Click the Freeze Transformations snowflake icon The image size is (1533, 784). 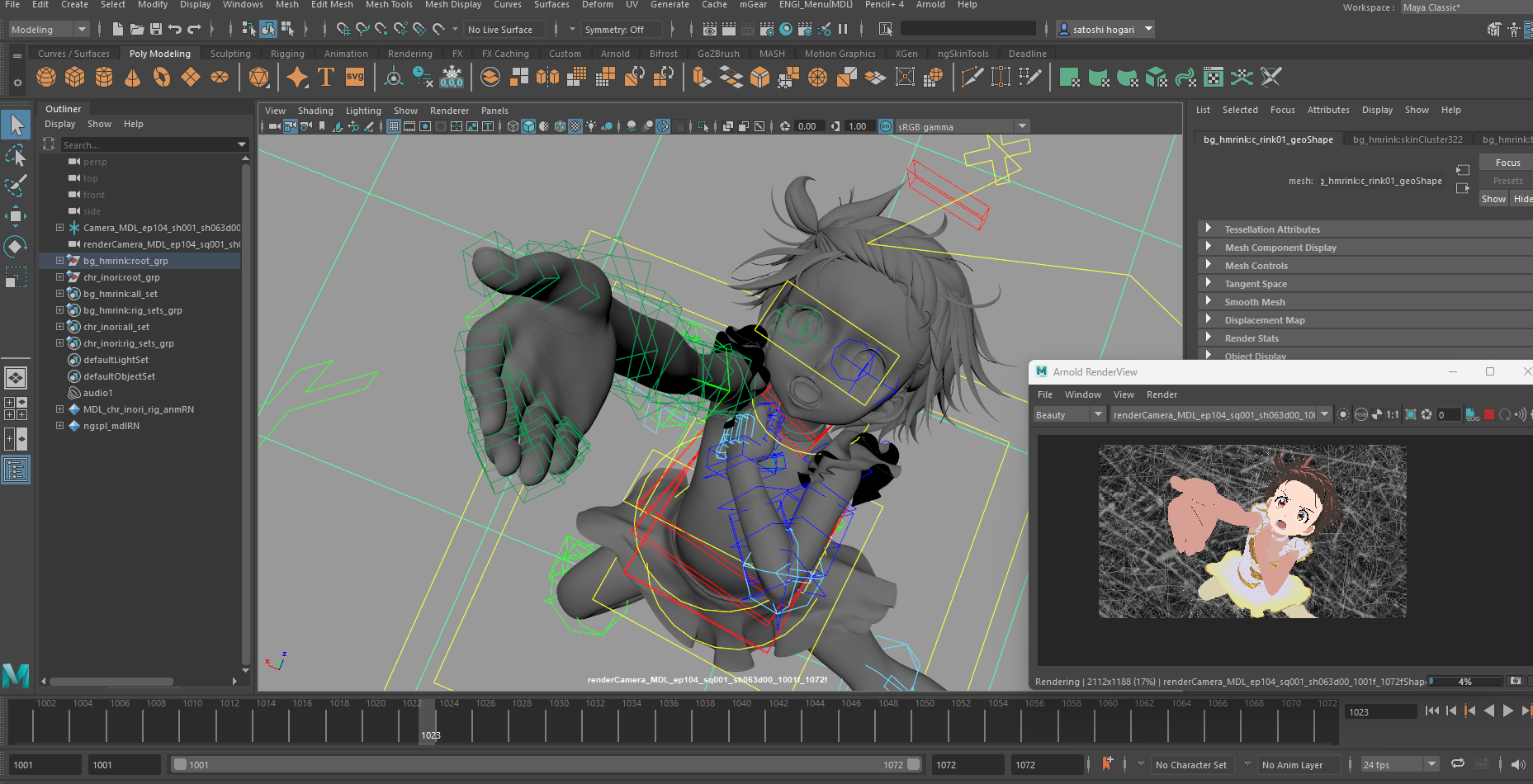452,78
